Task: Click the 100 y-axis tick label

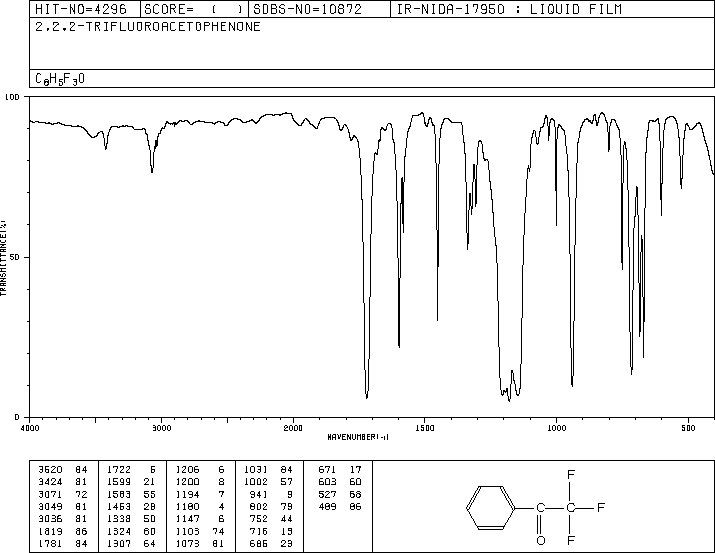Action: (12, 97)
